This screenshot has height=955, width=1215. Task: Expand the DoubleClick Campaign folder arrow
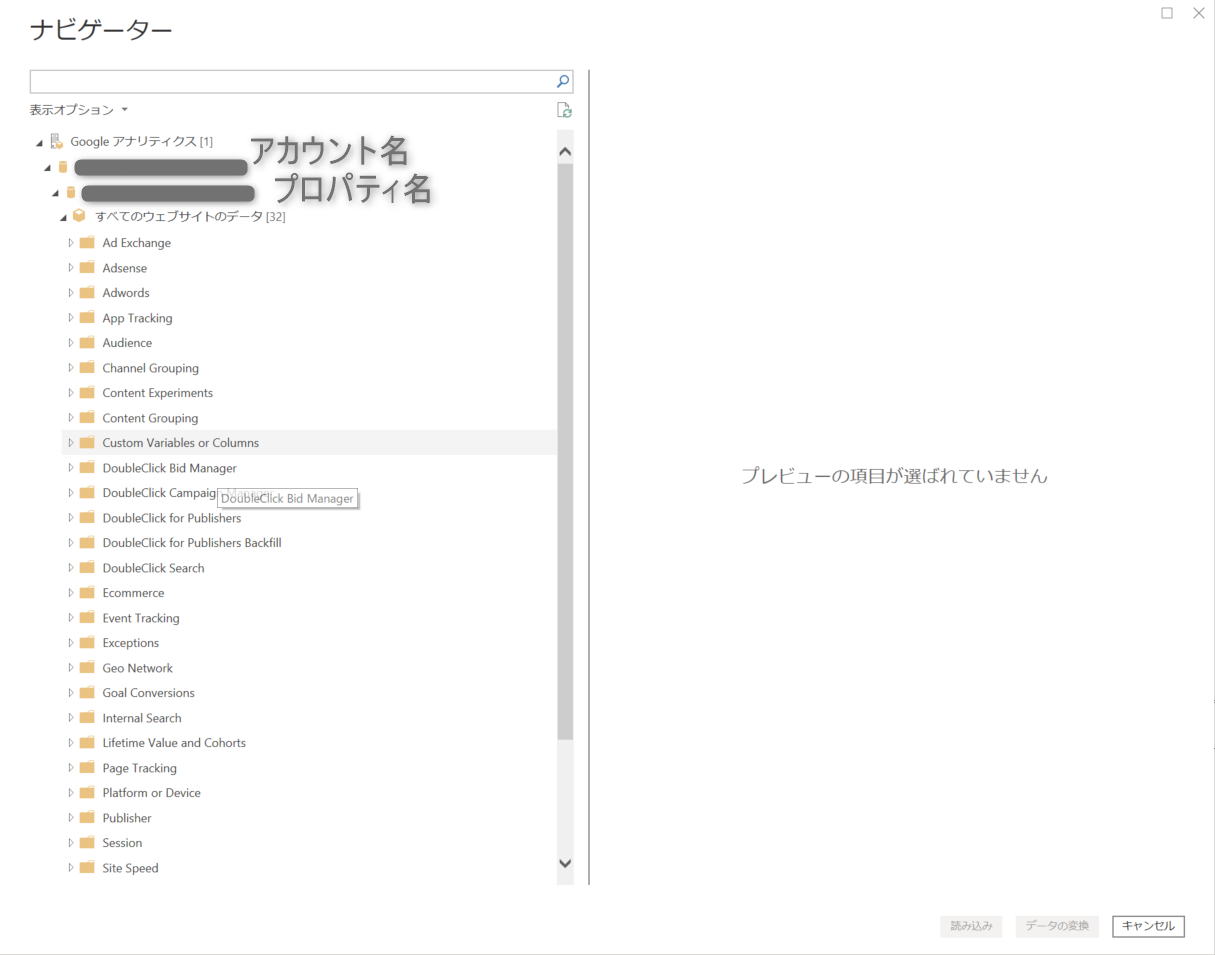(71, 493)
